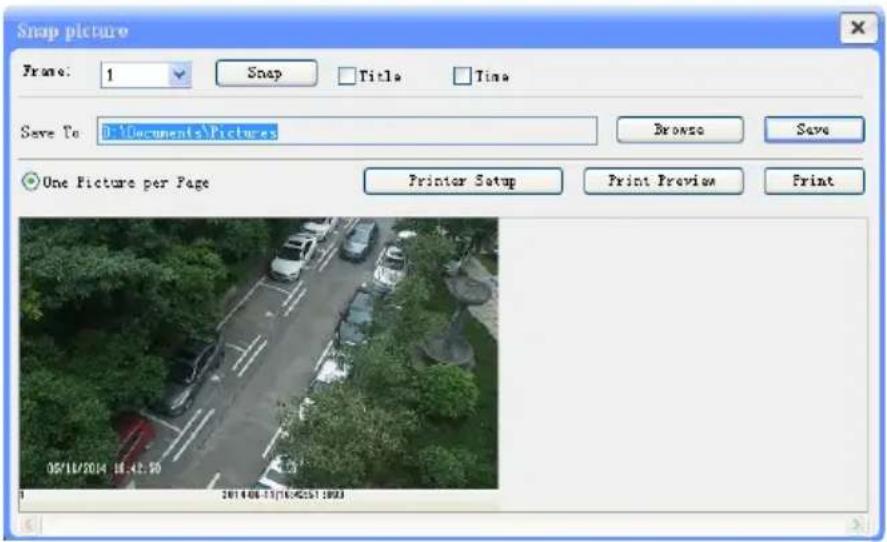Image resolution: width=887 pixels, height=542 pixels.
Task: Select the snapped parking lot thumbnail
Action: [x=259, y=353]
